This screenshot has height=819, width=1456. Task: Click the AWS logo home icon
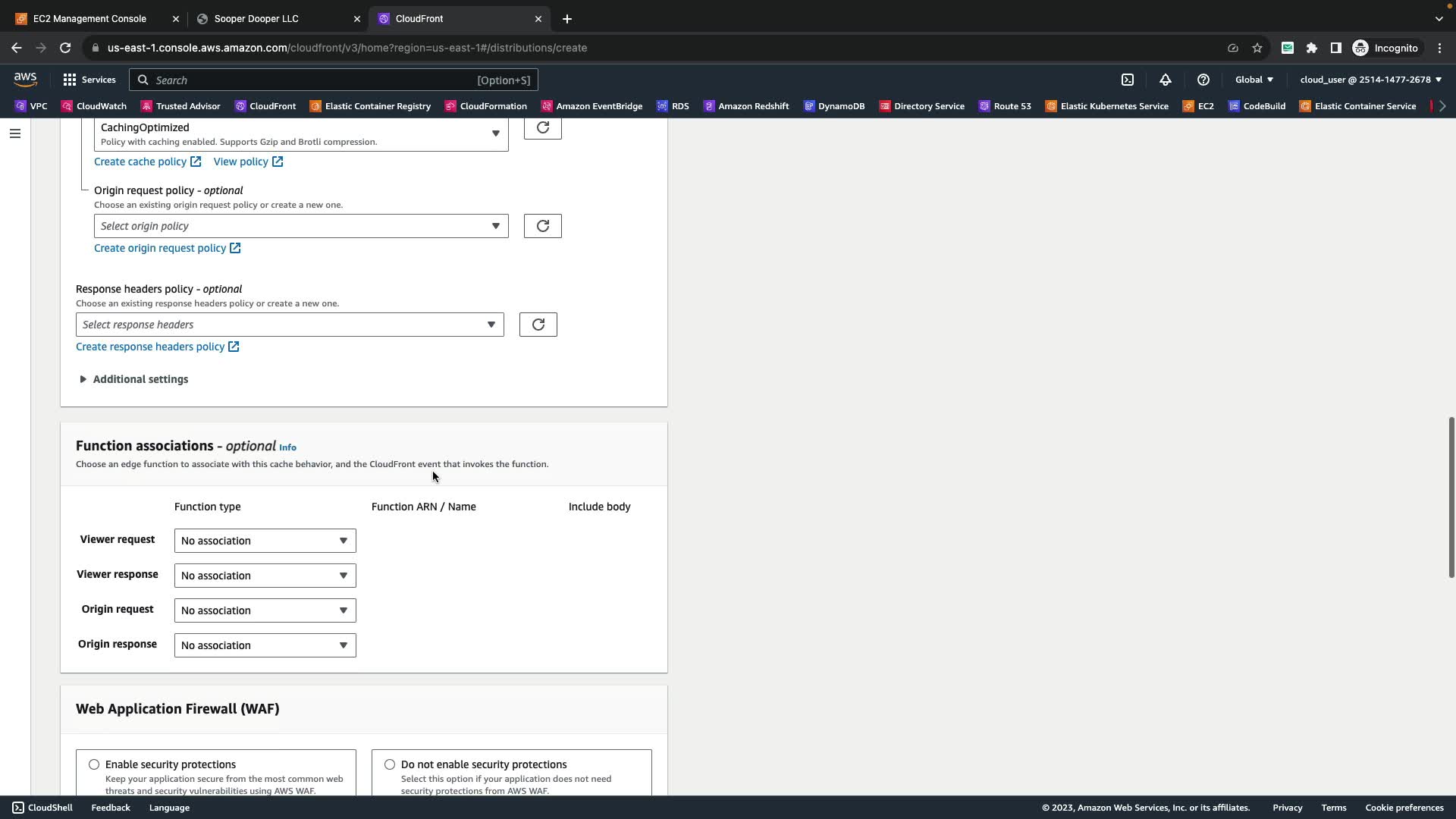(x=25, y=80)
